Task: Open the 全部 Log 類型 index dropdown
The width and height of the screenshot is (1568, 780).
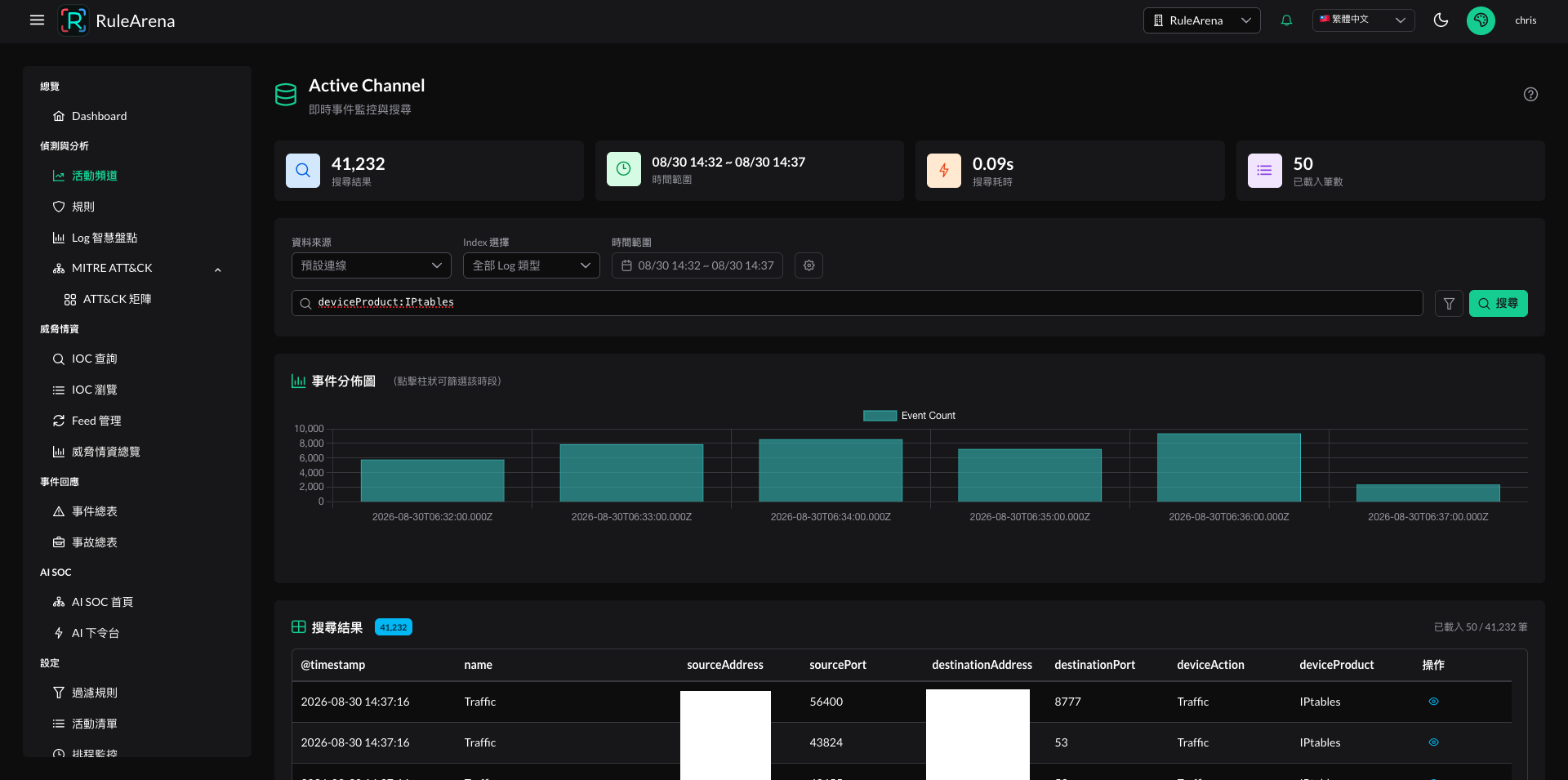Action: coord(532,265)
